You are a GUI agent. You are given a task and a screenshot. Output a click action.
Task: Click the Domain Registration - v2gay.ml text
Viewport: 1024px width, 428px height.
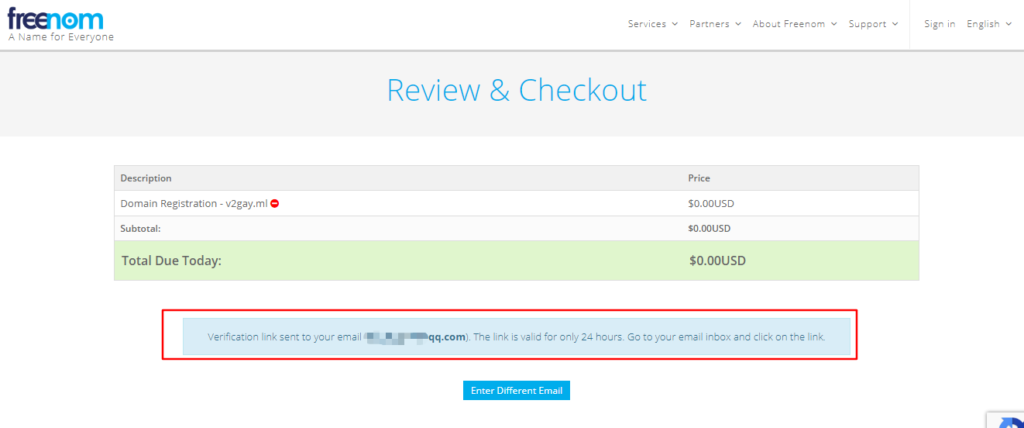pos(194,203)
